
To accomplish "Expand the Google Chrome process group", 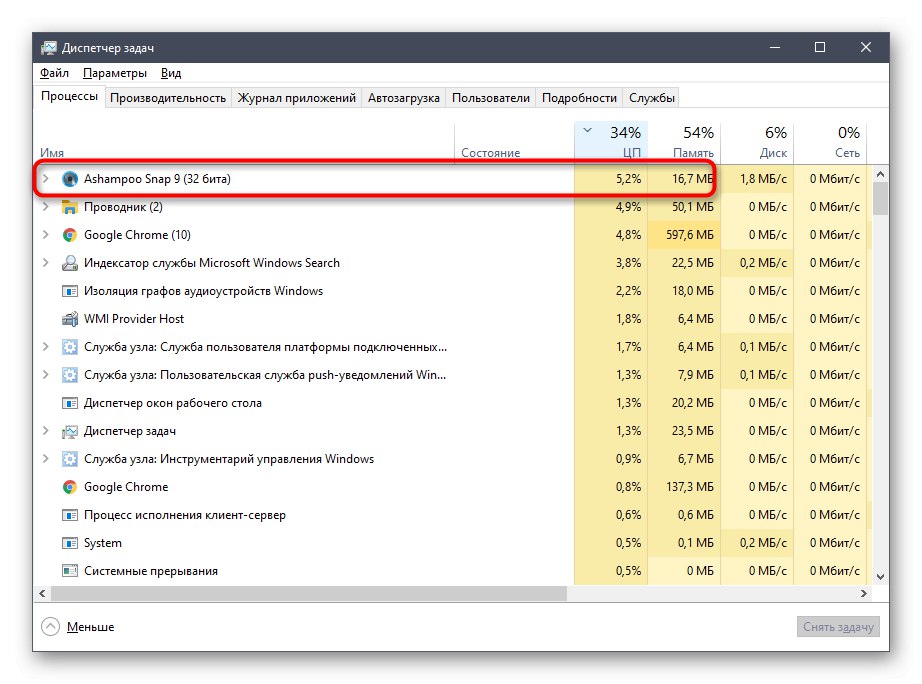I will pyautogui.click(x=44, y=235).
